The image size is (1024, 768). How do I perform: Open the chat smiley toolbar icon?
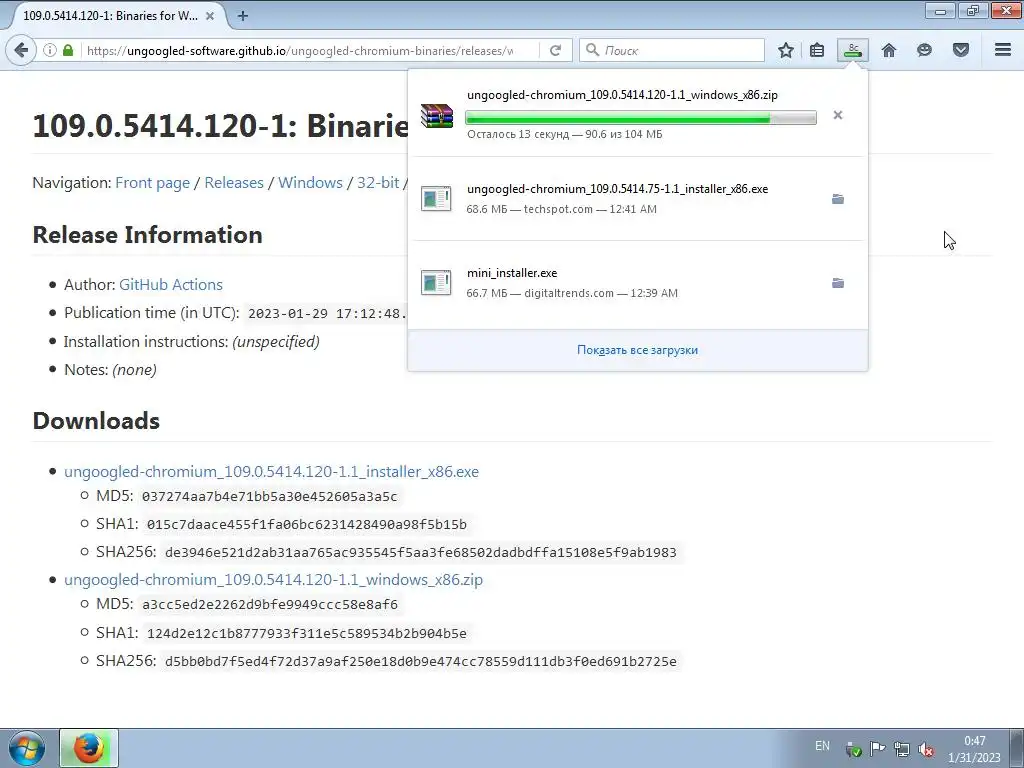[924, 50]
